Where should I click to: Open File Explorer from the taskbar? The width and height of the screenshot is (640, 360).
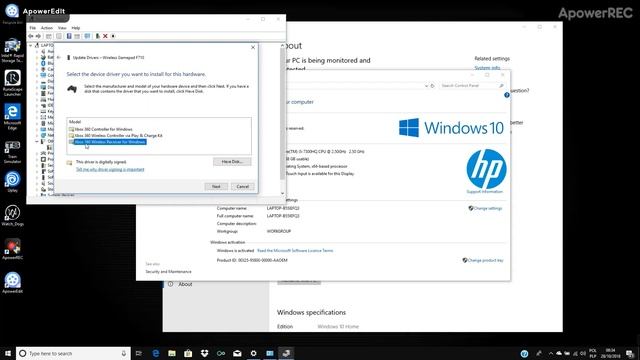click(172, 353)
